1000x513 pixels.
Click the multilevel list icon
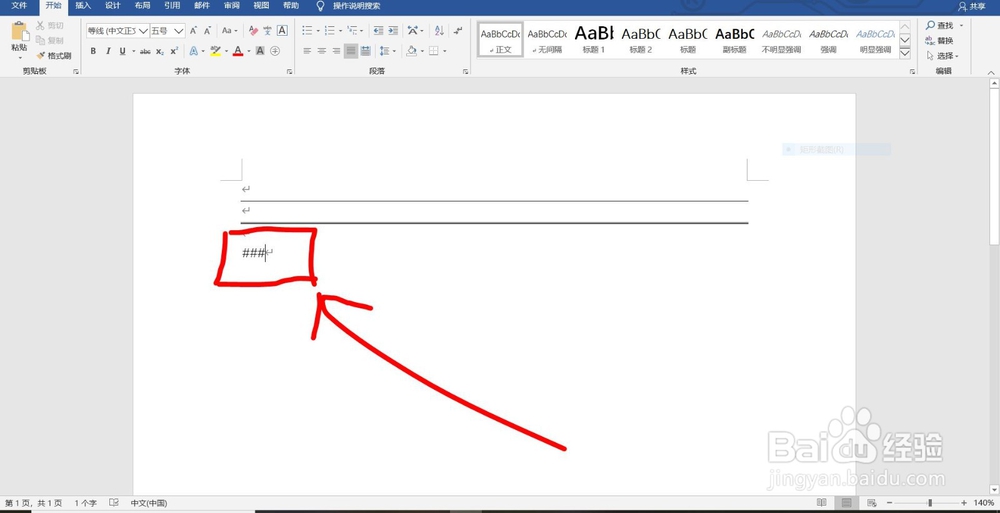[352, 31]
